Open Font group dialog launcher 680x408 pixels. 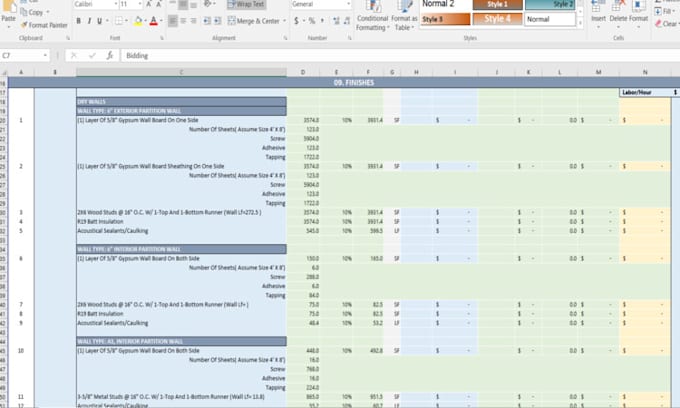click(x=162, y=38)
